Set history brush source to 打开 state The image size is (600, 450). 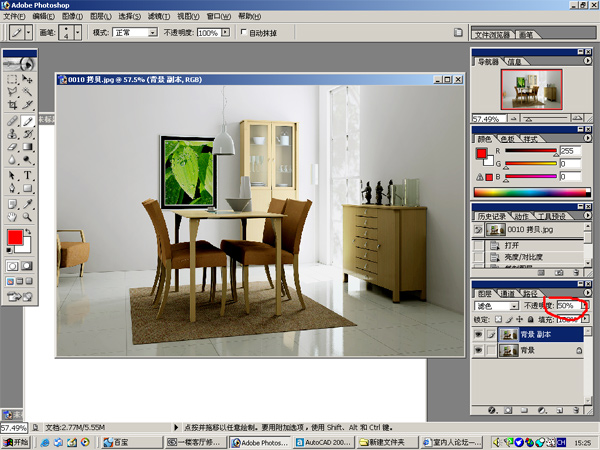[479, 245]
